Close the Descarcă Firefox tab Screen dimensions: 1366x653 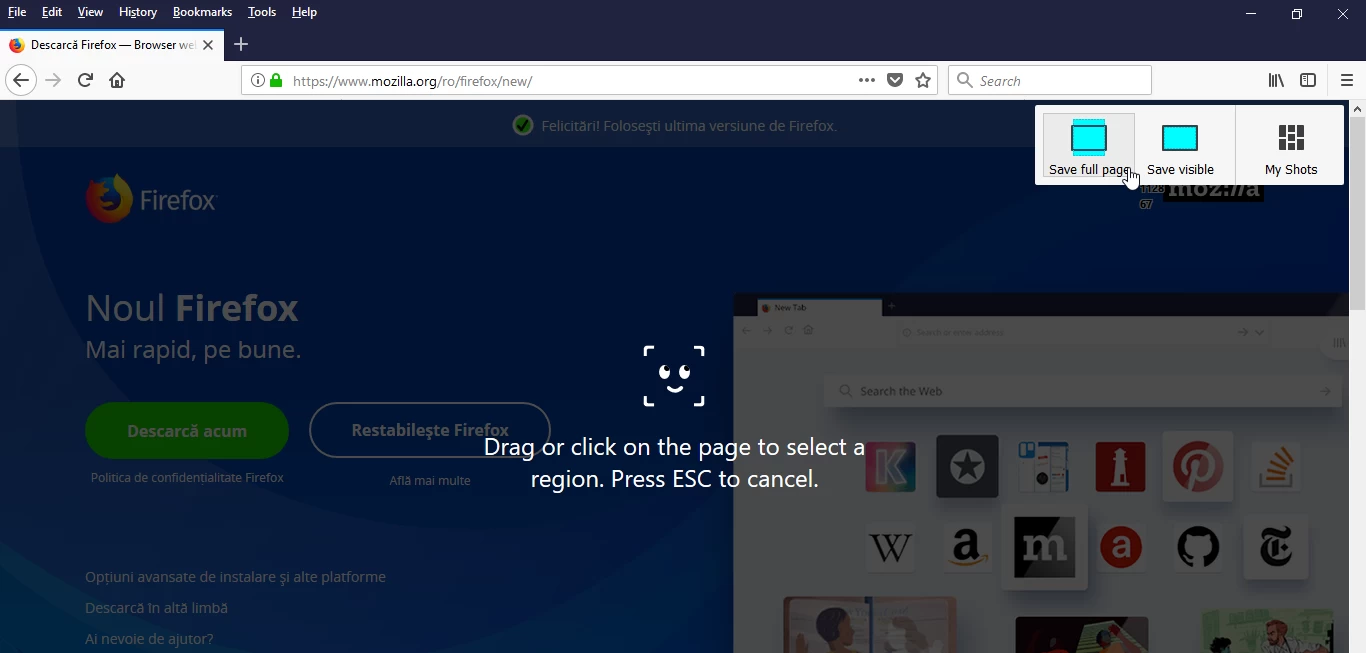(207, 45)
